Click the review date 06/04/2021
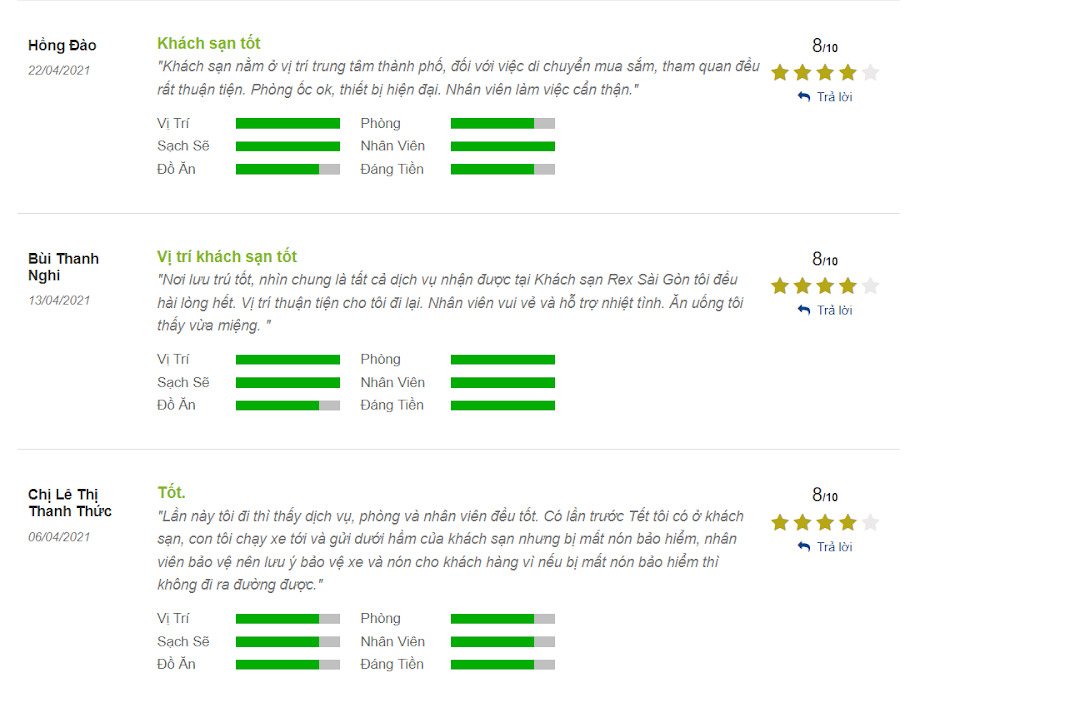Screen dimensions: 1087x705 (x=59, y=536)
